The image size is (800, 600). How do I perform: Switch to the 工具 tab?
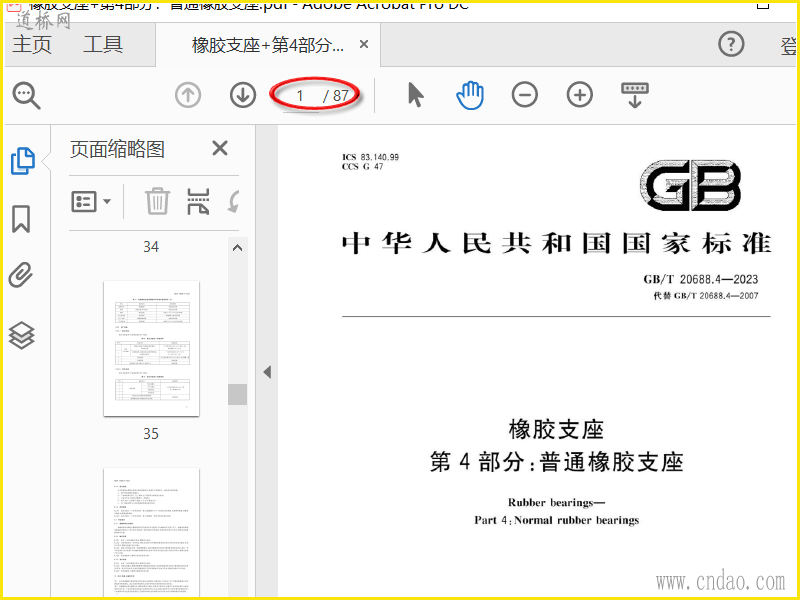103,44
